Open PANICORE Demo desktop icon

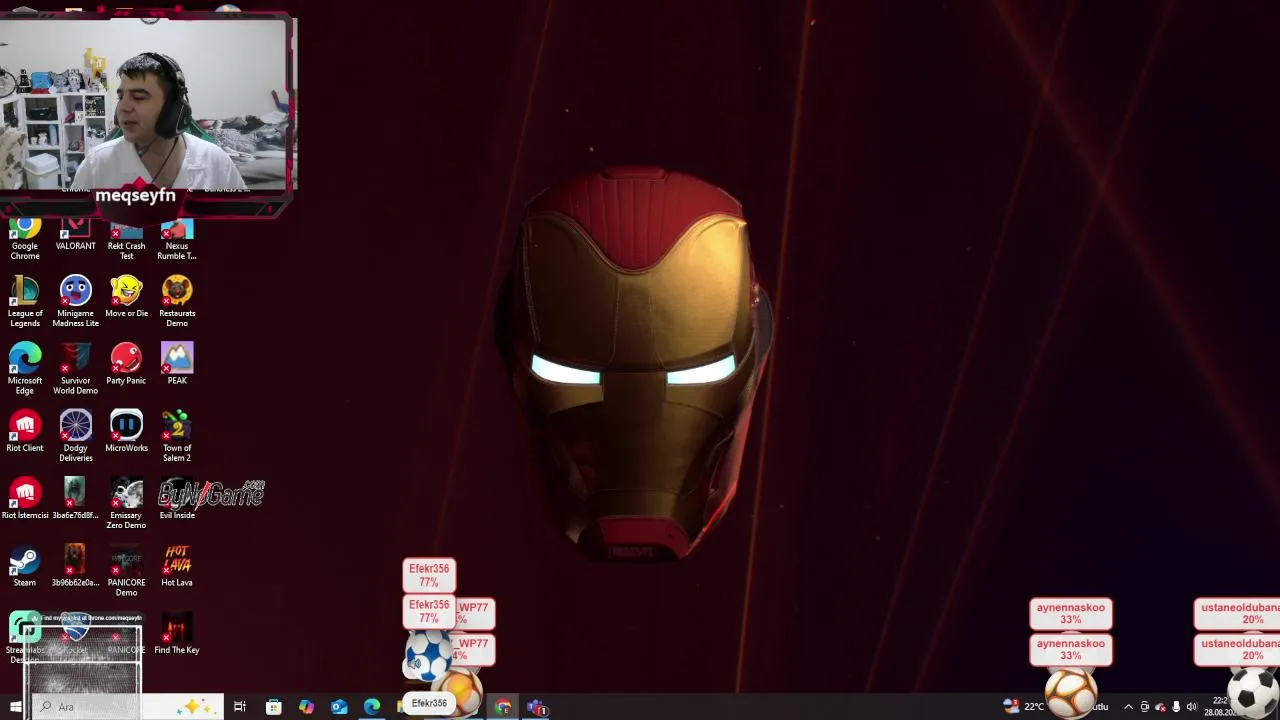pyautogui.click(x=126, y=570)
